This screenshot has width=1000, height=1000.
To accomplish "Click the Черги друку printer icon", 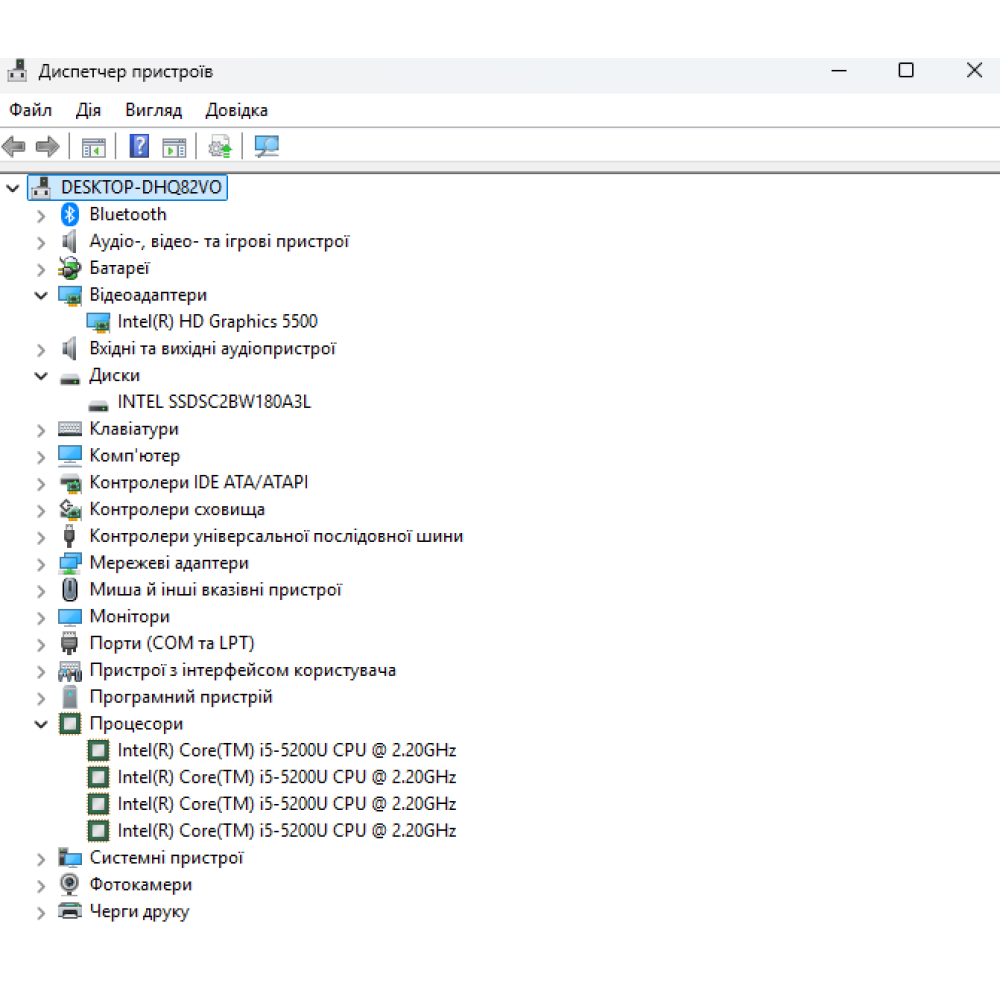I will coord(70,912).
